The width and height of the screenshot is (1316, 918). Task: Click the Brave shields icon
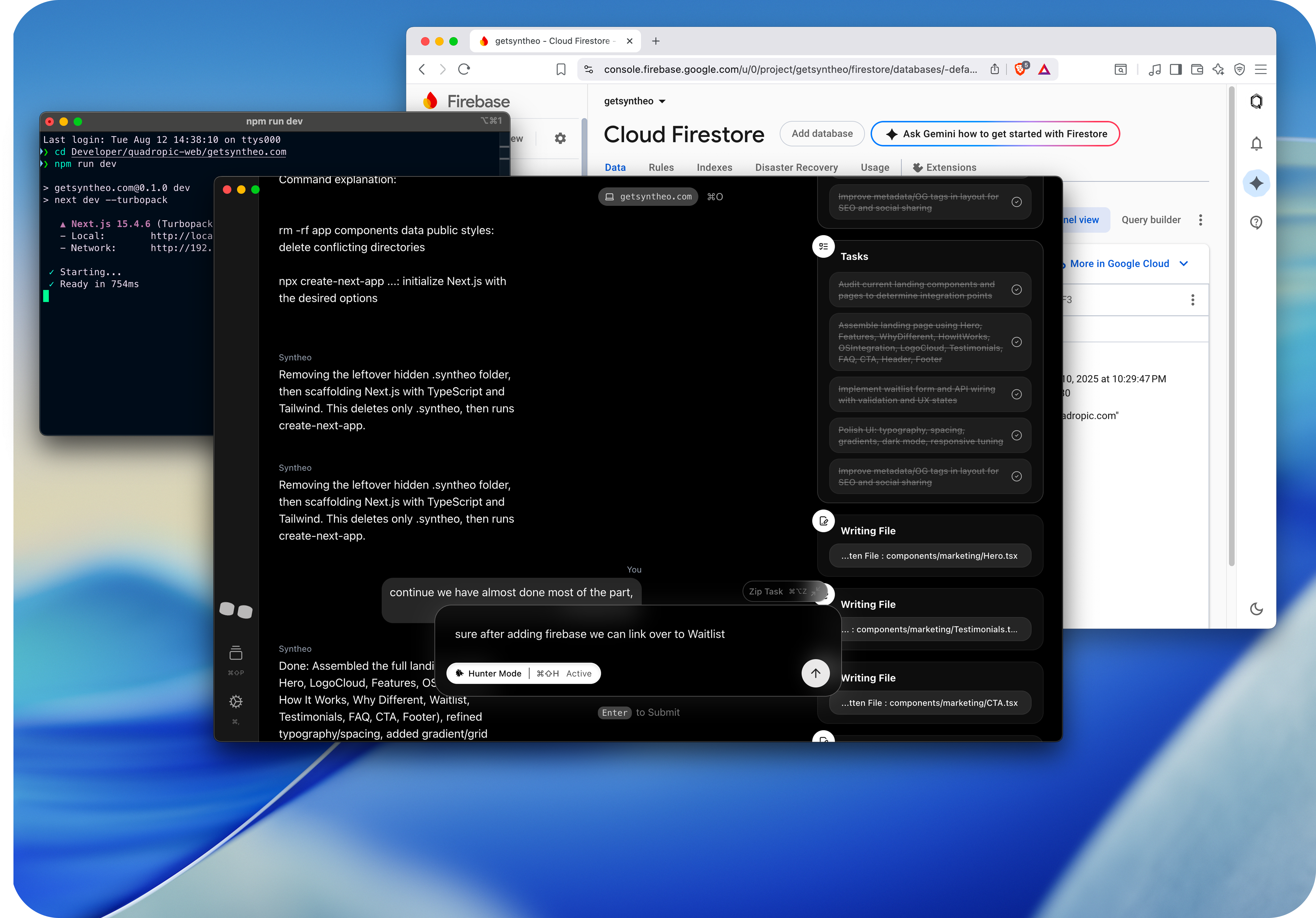[1020, 69]
